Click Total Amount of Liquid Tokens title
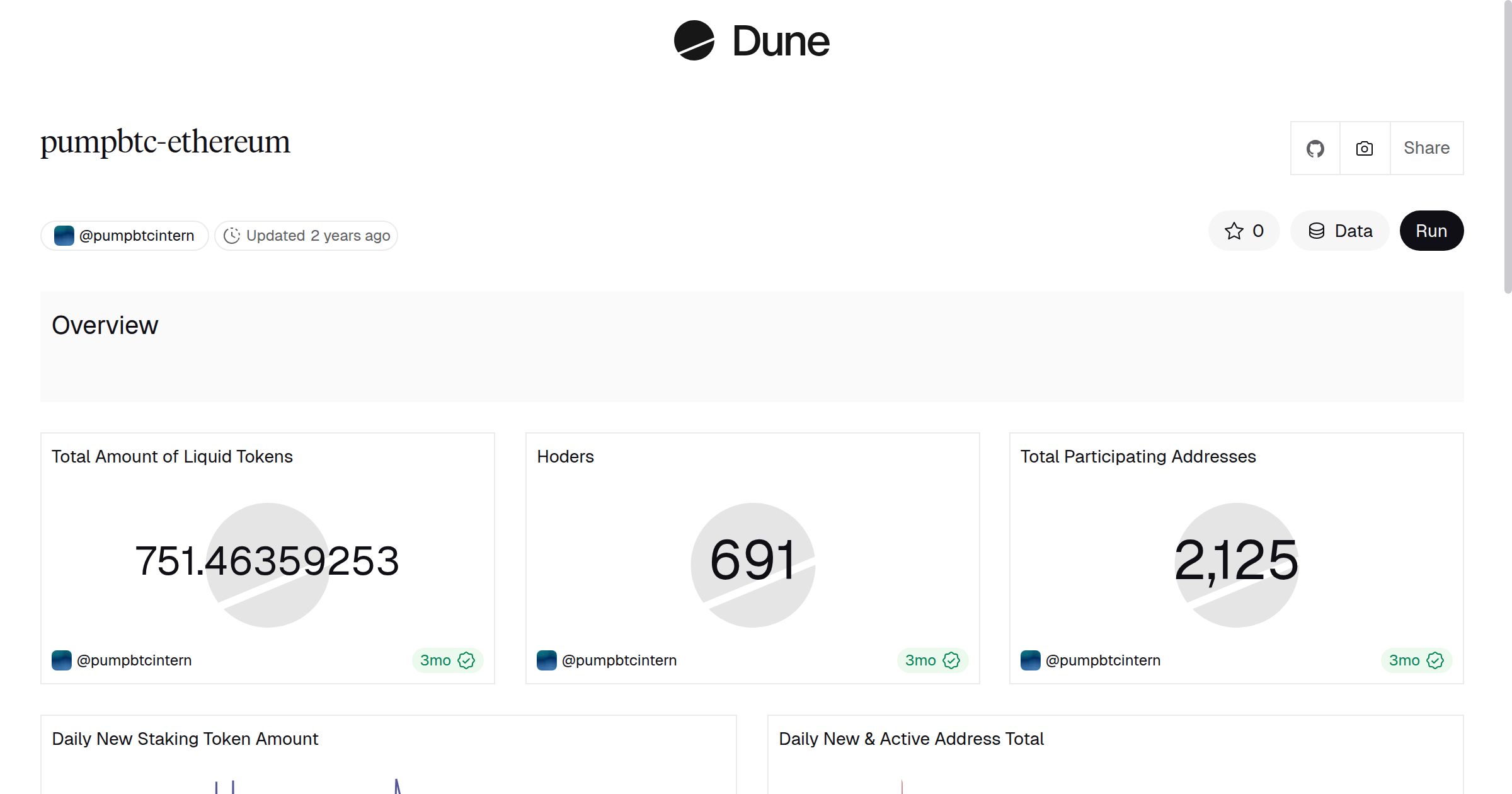The height and width of the screenshot is (794, 1512). click(172, 456)
